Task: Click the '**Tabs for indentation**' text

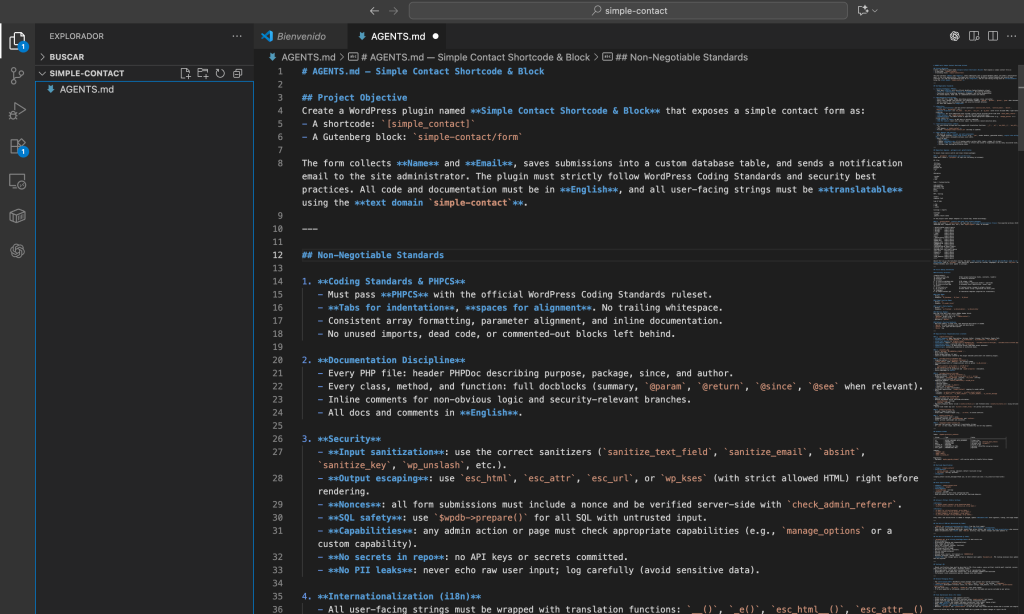Action: click(x=391, y=308)
